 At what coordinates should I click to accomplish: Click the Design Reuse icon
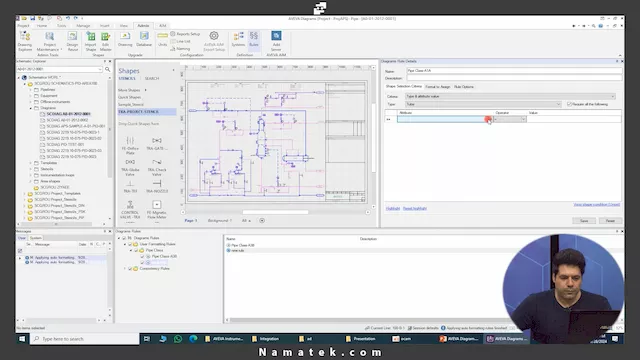tap(72, 41)
